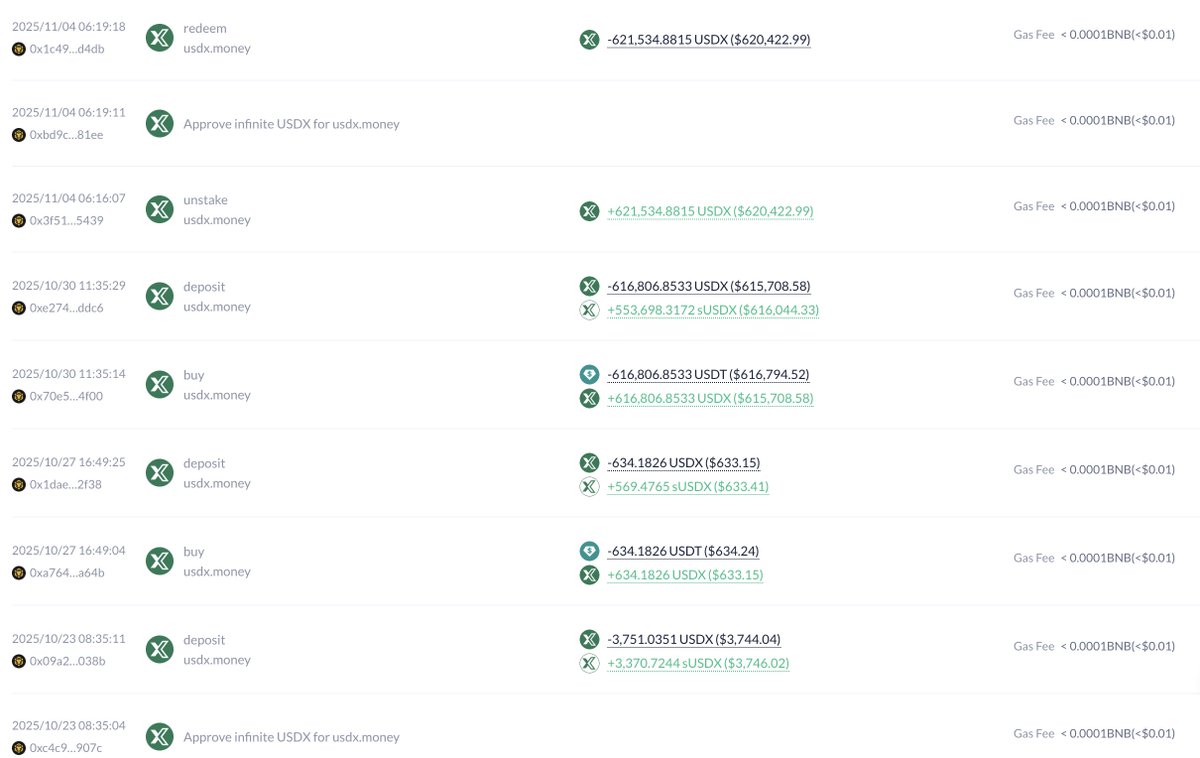Click the approve text in the 2025/11/04 06:19:11 row
1200x758 pixels.
pos(291,124)
